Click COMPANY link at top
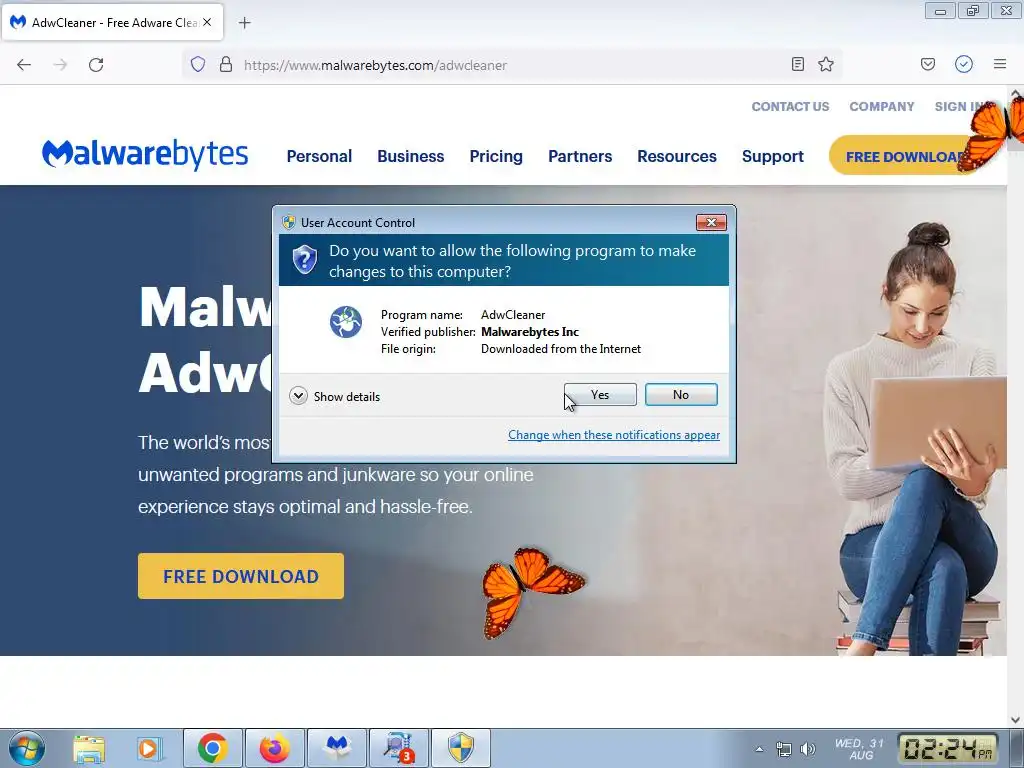1024x768 pixels. pyautogui.click(x=882, y=106)
